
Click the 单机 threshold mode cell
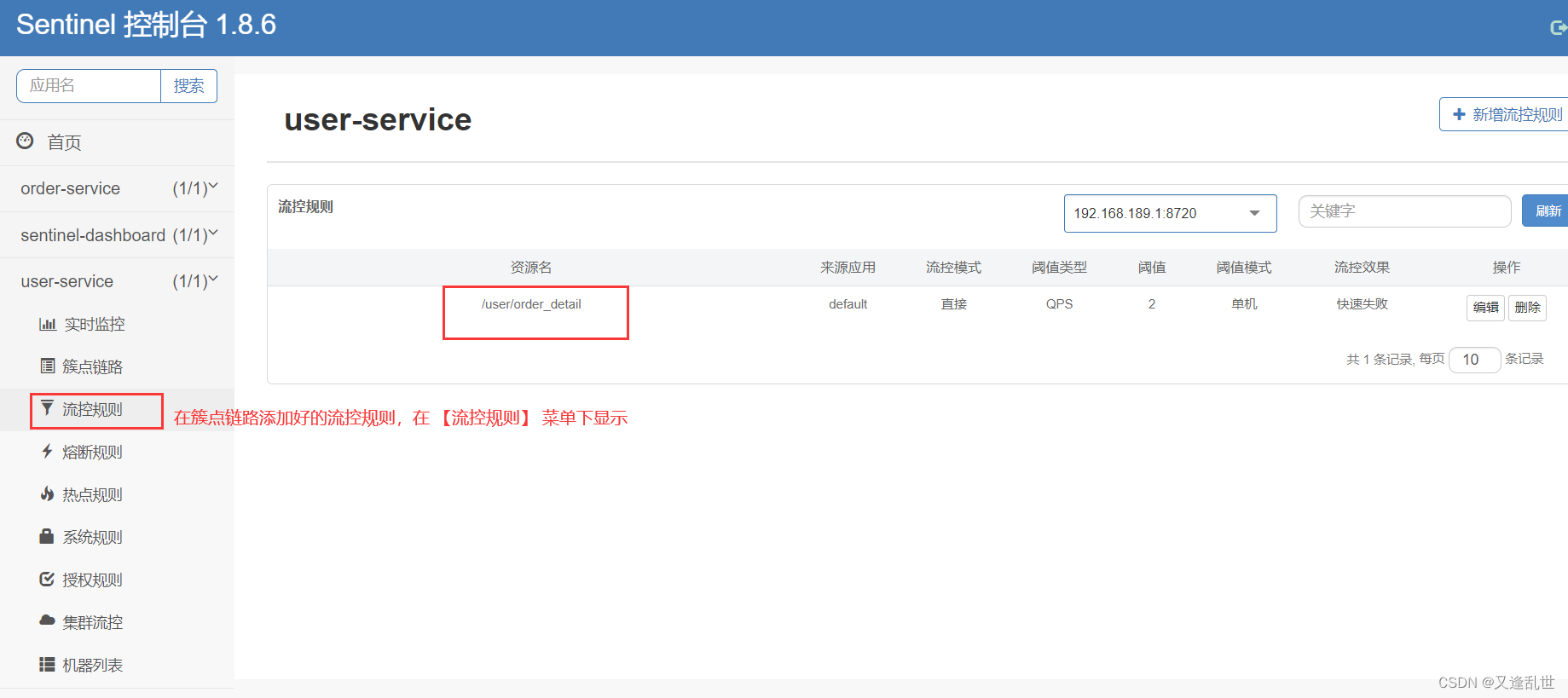(x=1244, y=304)
